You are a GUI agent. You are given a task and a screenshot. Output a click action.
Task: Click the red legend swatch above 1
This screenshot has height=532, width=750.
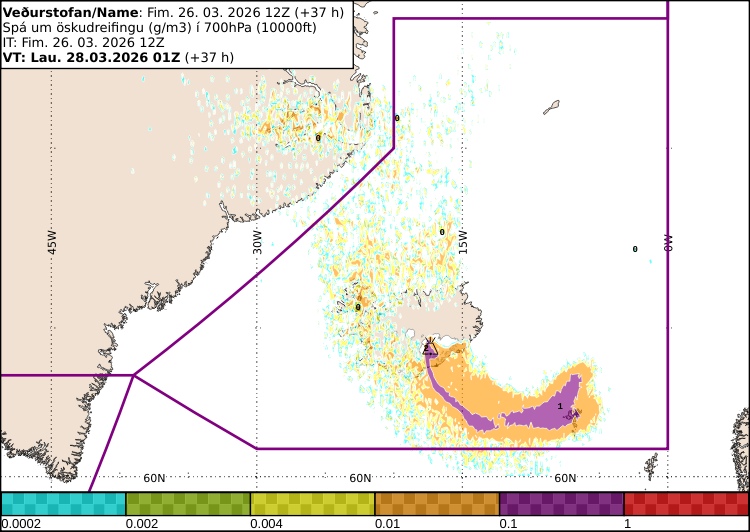pos(687,504)
